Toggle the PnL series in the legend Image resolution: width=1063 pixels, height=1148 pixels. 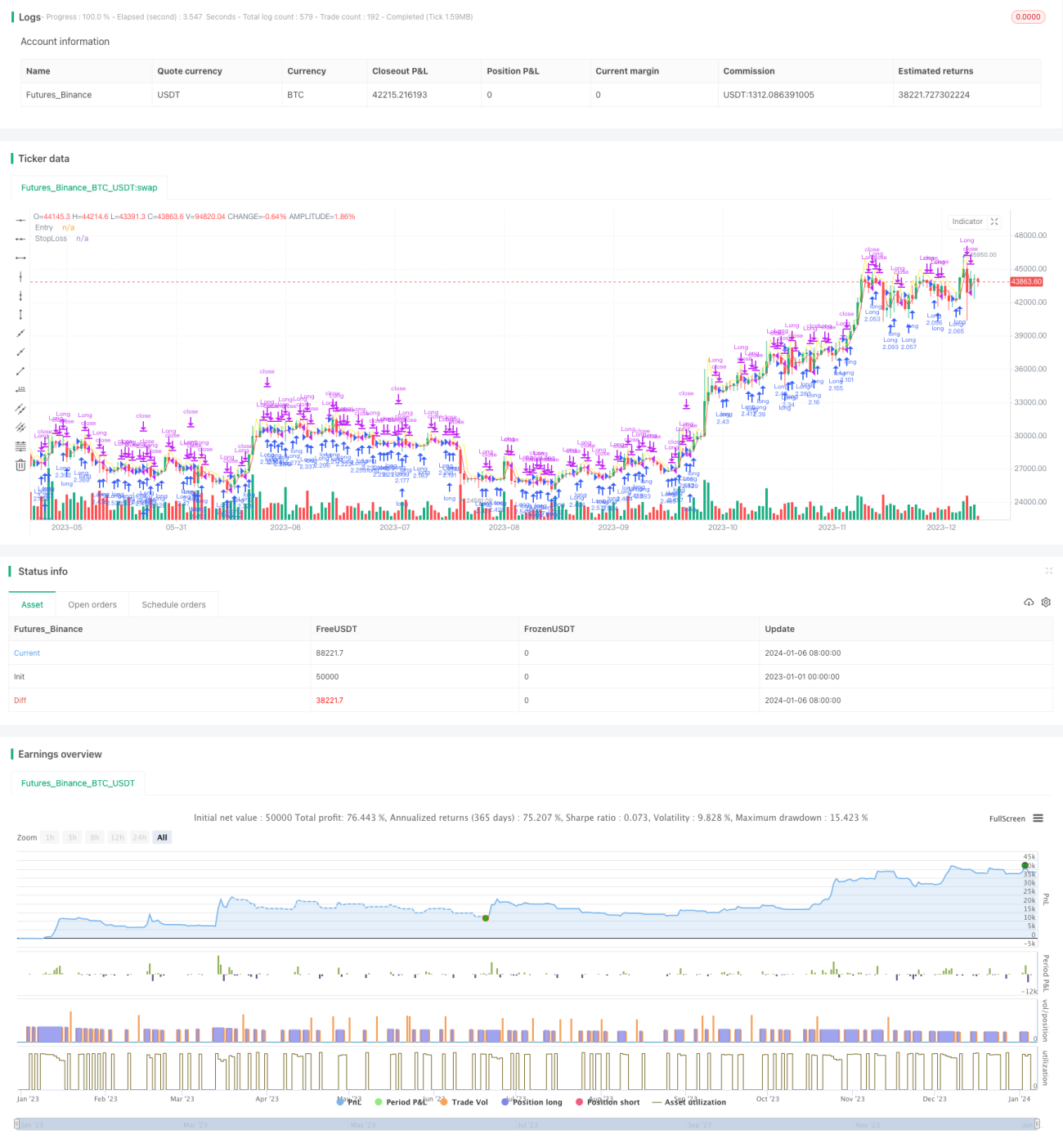click(349, 1102)
